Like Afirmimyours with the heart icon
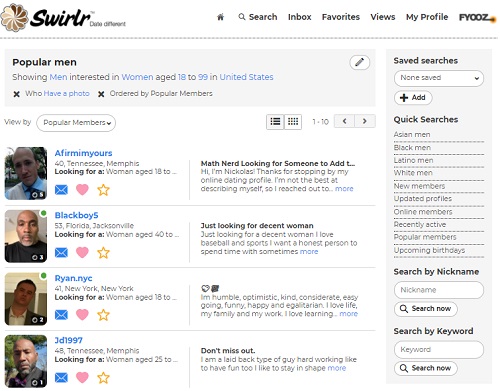Viewport: 500px width, 391px height. coord(82,189)
